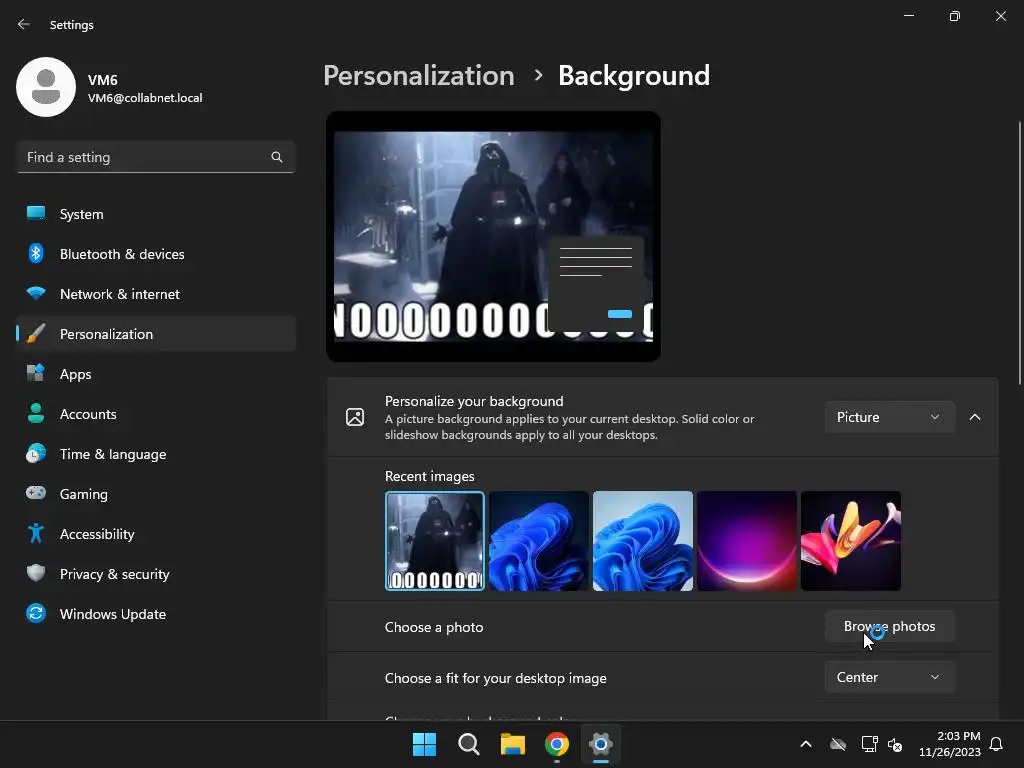The image size is (1024, 768).
Task: Open System settings category
Action: point(156,214)
